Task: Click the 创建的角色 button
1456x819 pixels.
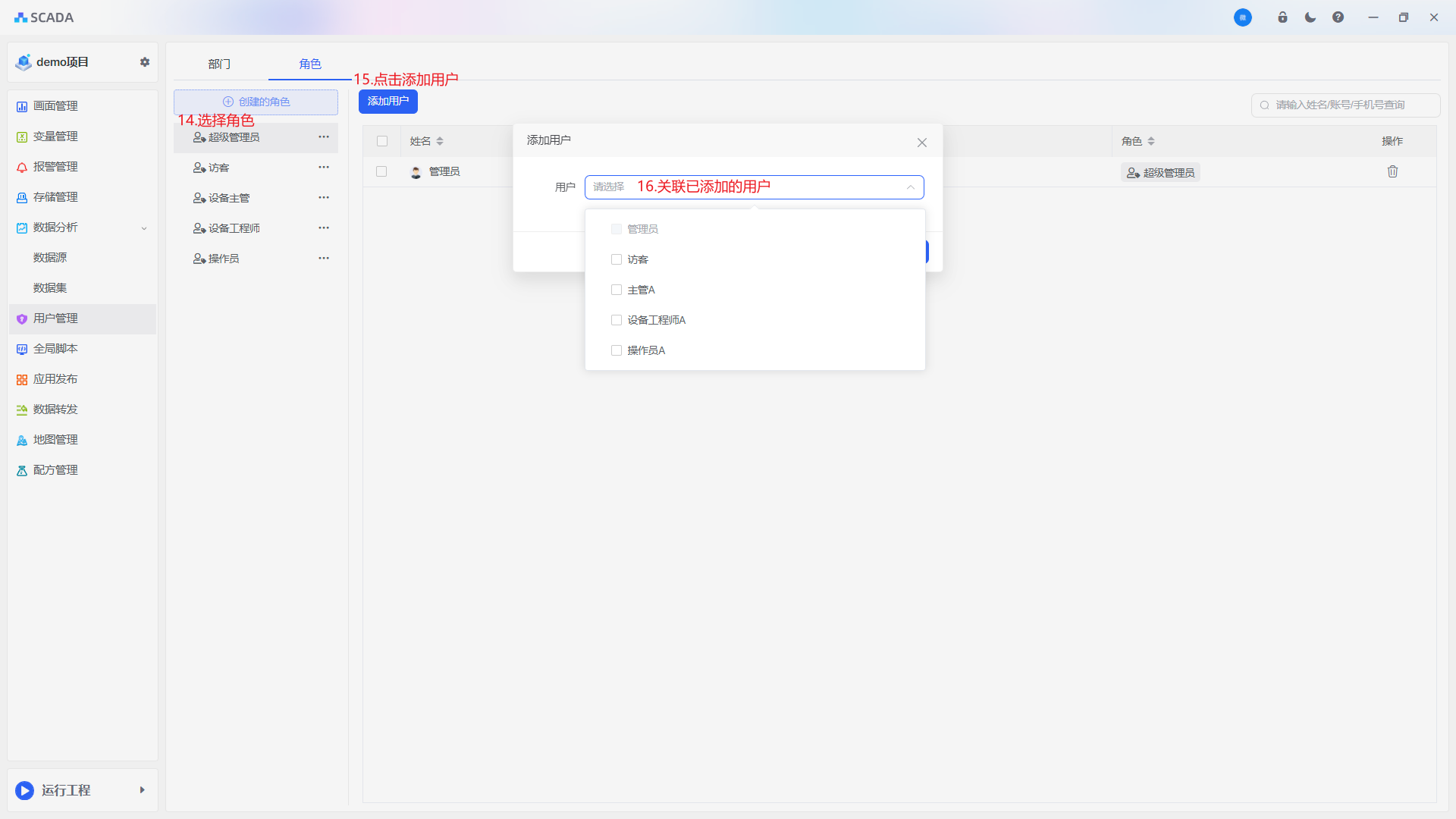Action: (x=256, y=102)
